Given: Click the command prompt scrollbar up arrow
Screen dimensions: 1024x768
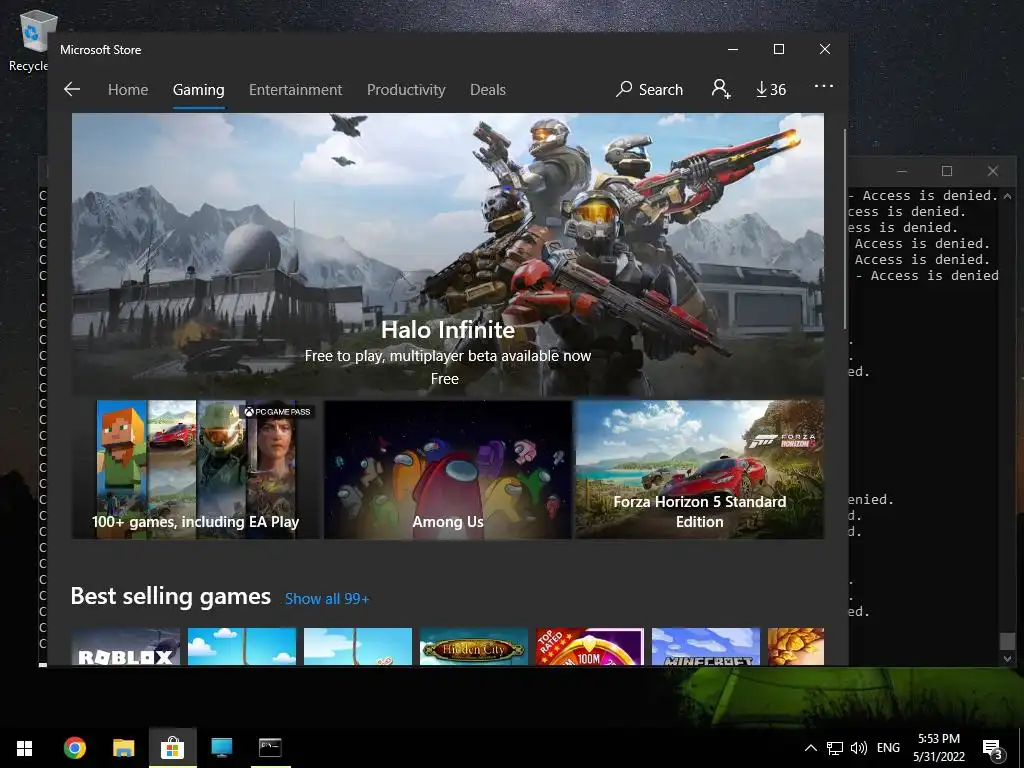Looking at the screenshot, I should click(x=1007, y=195).
